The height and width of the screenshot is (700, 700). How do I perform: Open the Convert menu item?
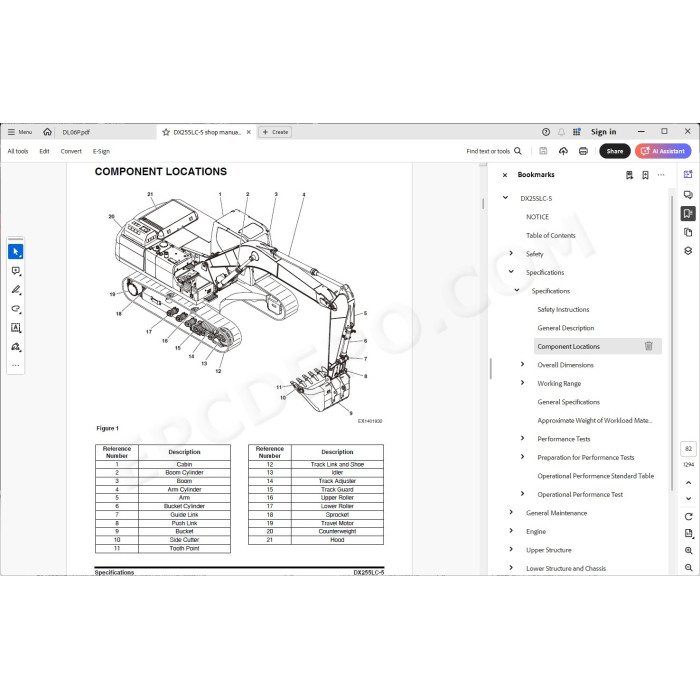point(71,151)
